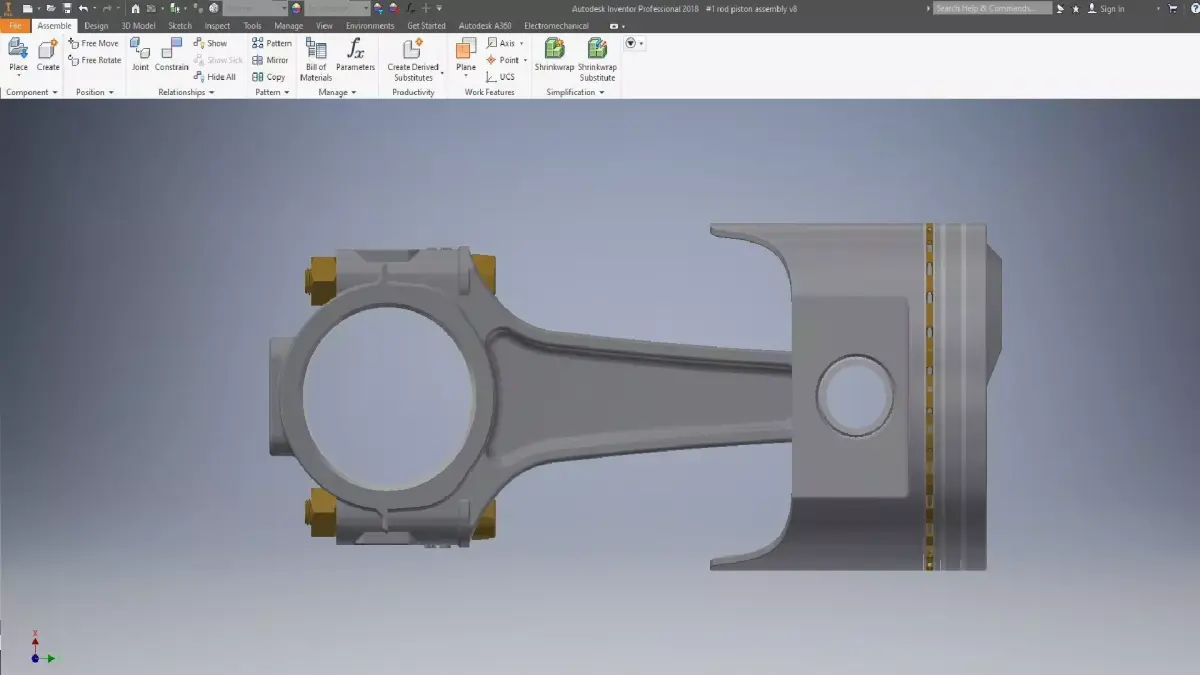Click the Shrinkwrap Substitute tool
This screenshot has height=675, width=1200.
597,60
